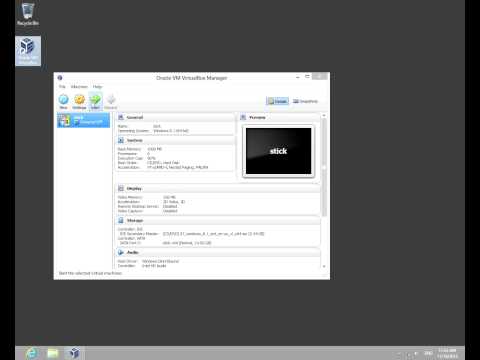Click the details pane scrollbar down arrow
The image size is (480, 360).
(324, 266)
